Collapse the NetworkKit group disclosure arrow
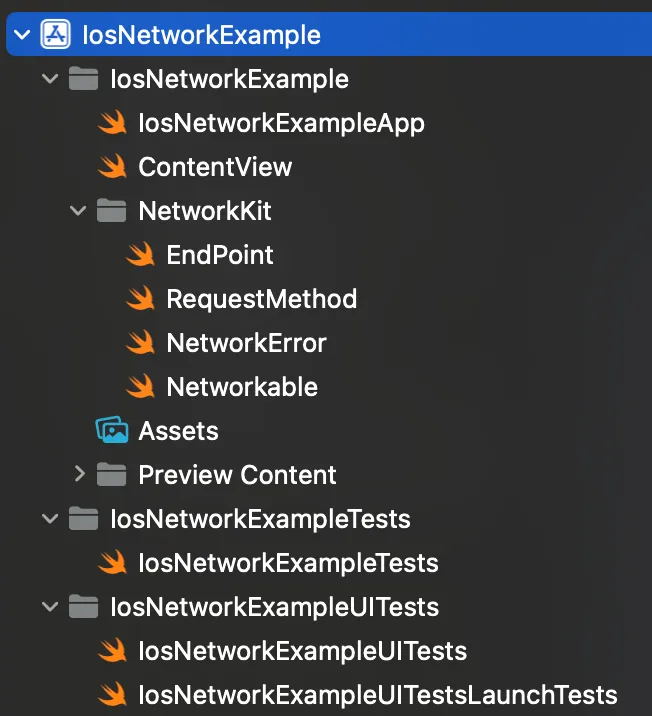The image size is (652, 716). 79,211
